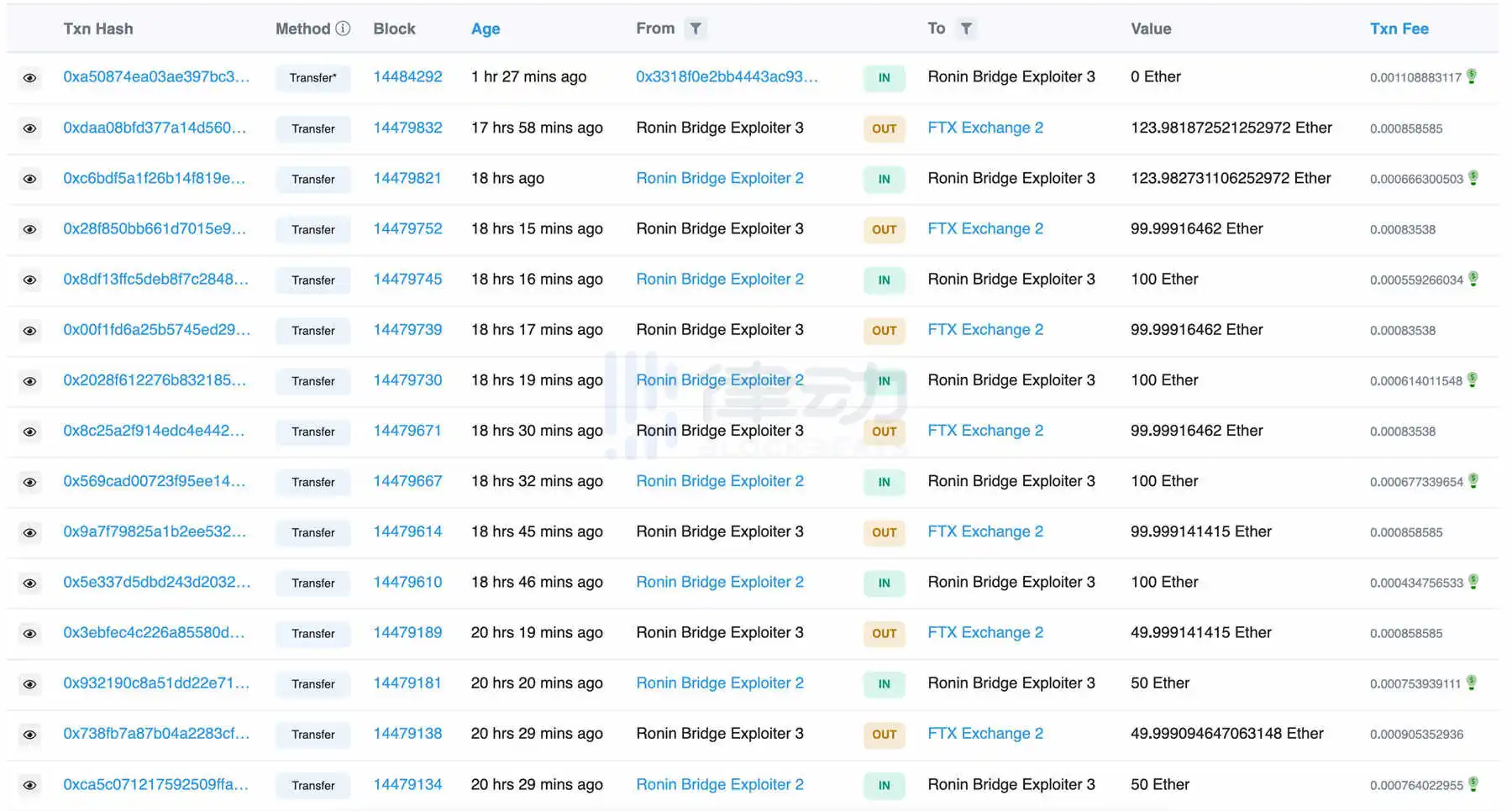Open the To column filter icon

pyautogui.click(x=966, y=29)
